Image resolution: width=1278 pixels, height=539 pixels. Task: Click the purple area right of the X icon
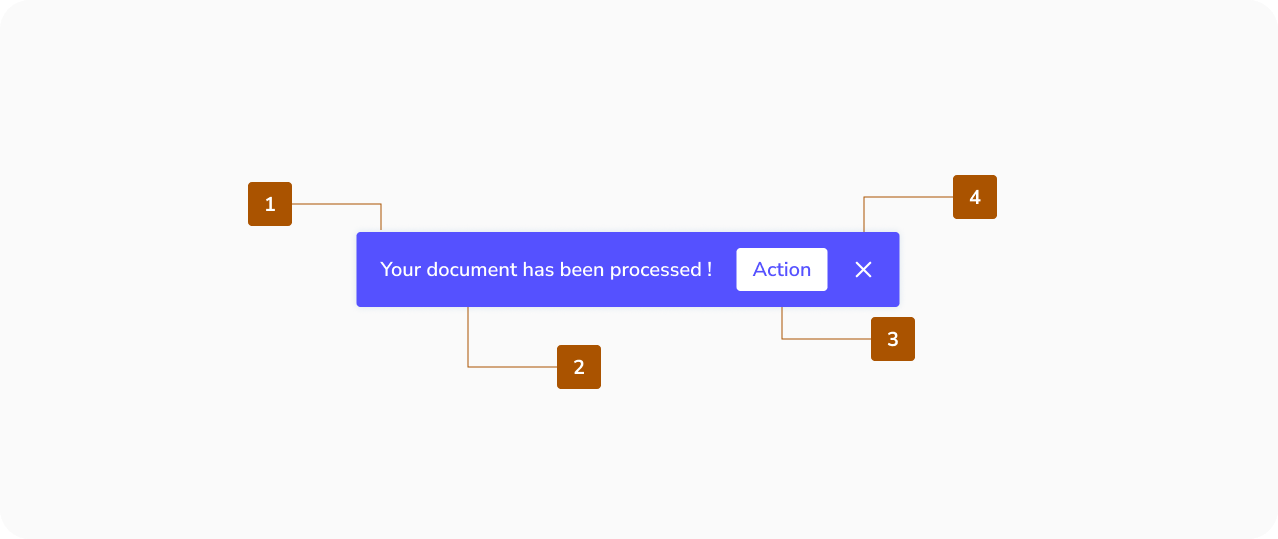888,270
